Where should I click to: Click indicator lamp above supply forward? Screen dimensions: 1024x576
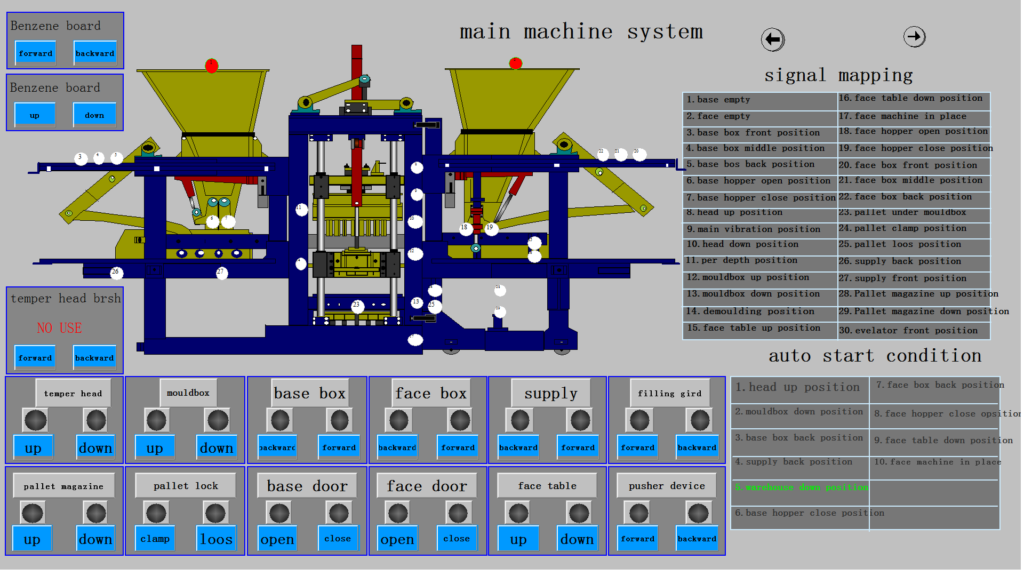coord(580,421)
